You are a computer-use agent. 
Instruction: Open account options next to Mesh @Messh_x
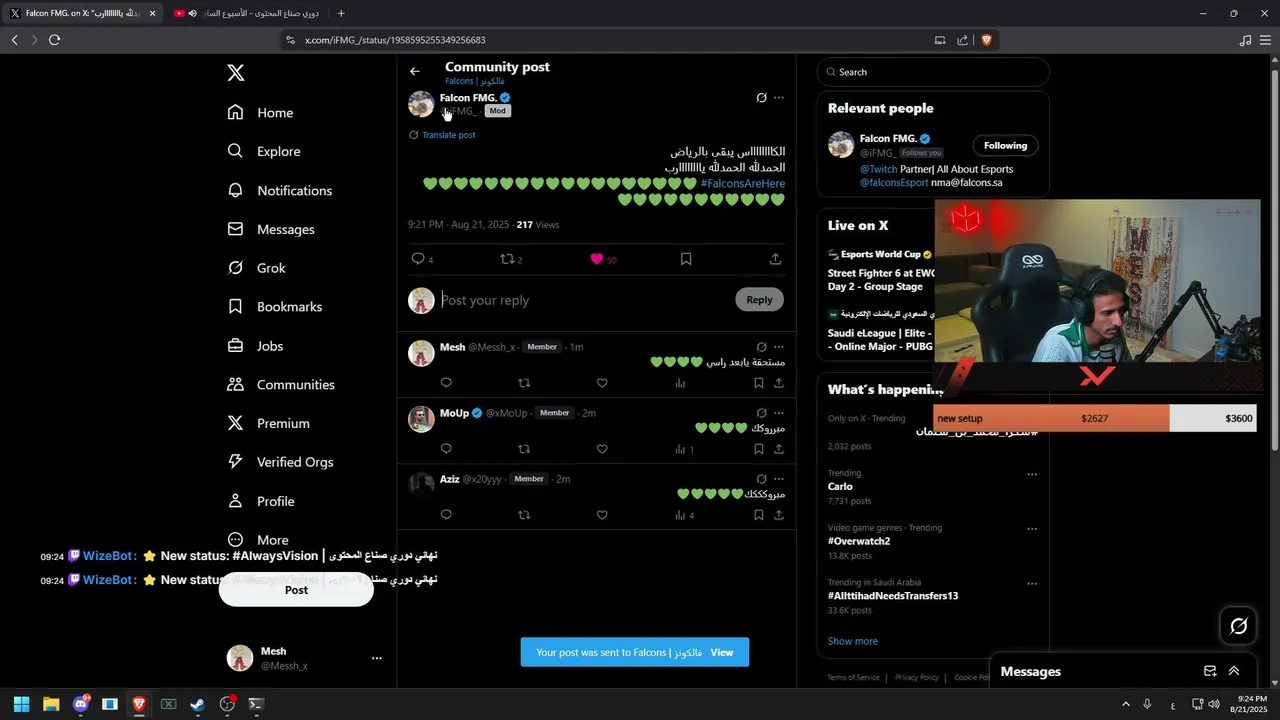pyautogui.click(x=377, y=658)
